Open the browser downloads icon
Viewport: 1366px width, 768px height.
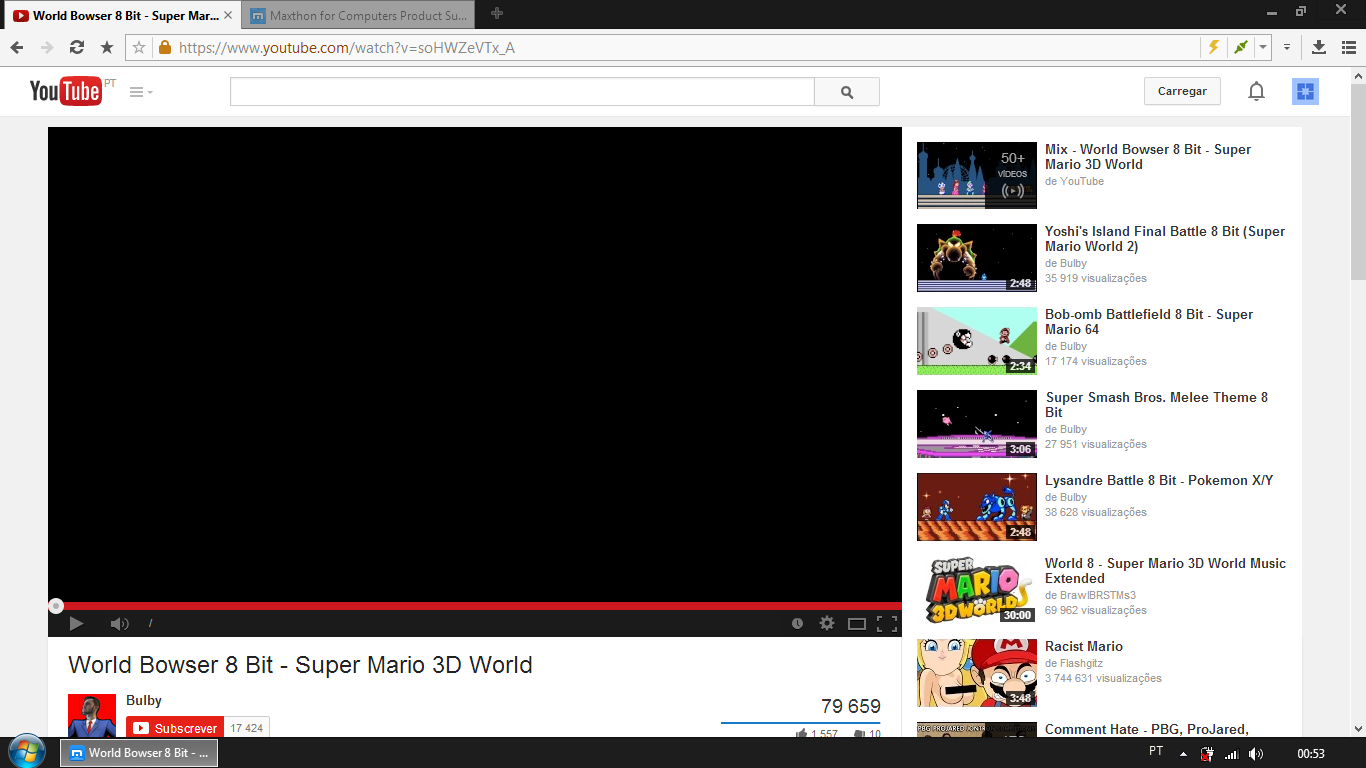tap(1319, 47)
